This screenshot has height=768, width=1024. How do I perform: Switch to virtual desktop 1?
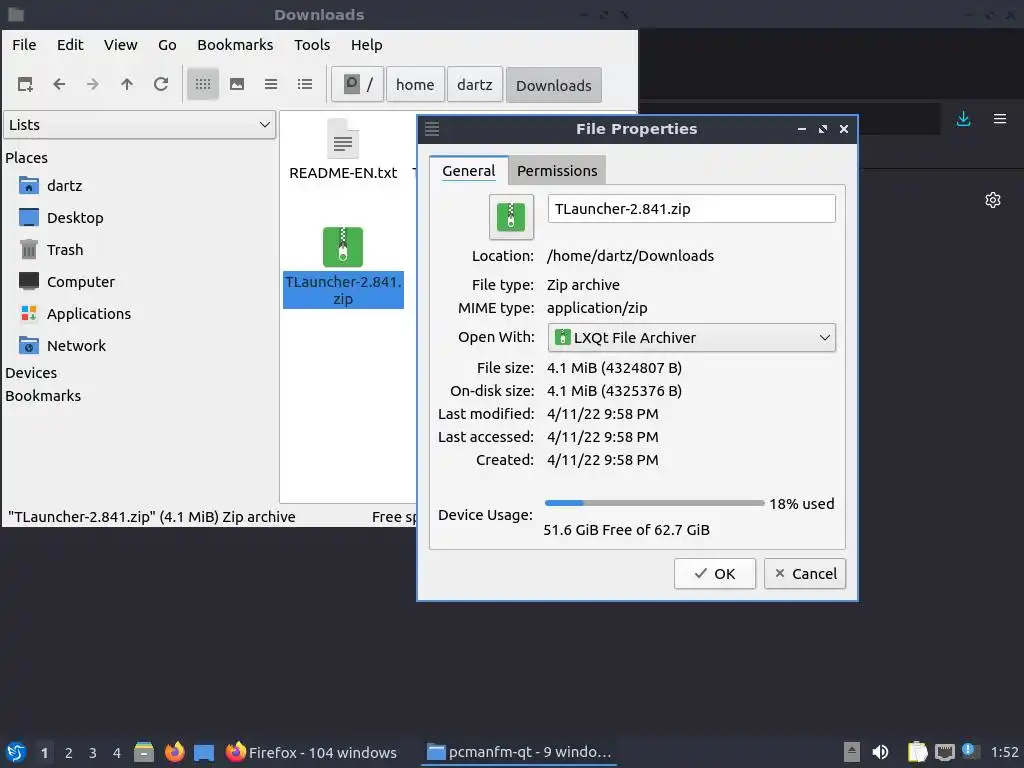point(44,753)
